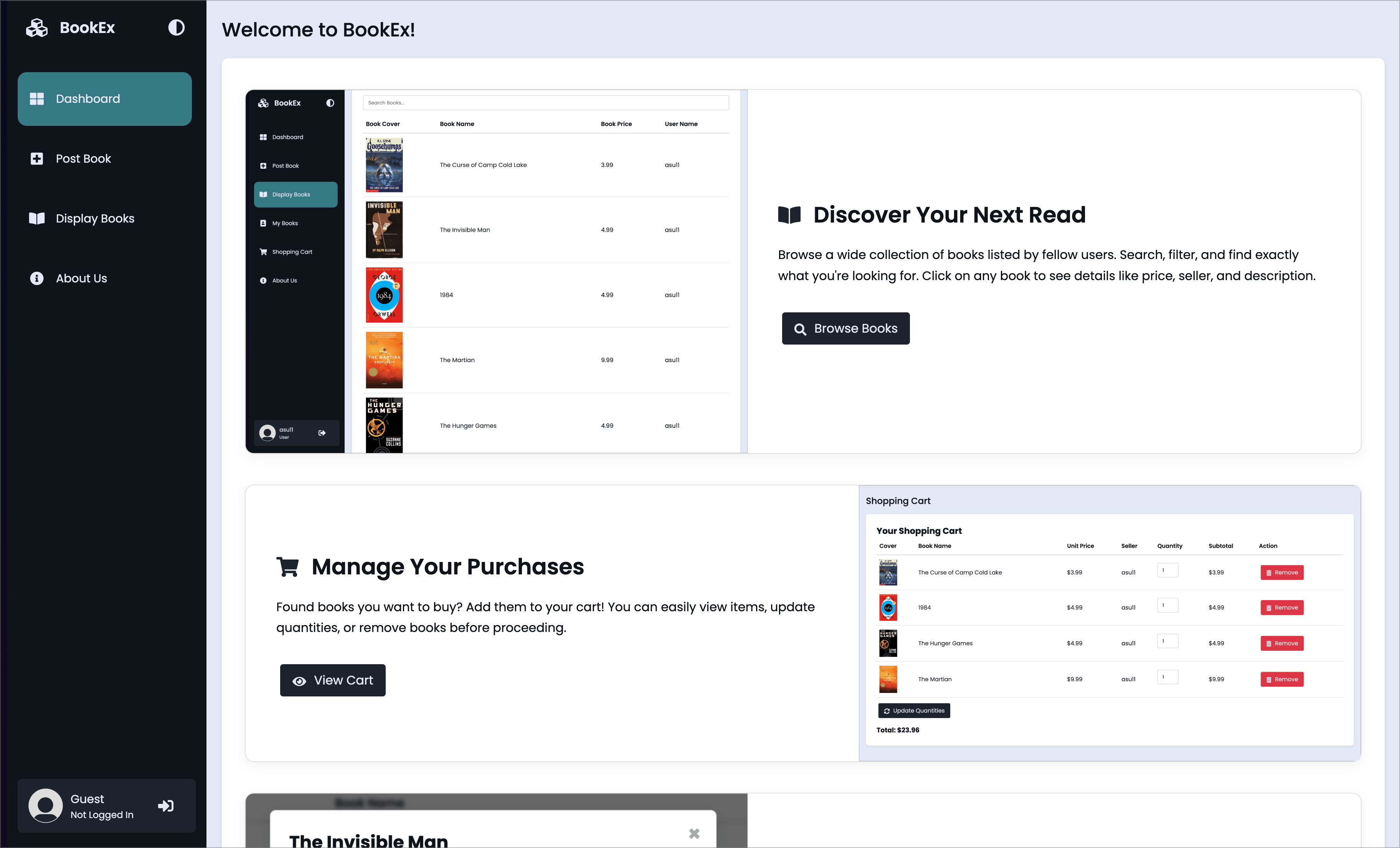Toggle the dark/light theme contrast icon
This screenshot has height=848, width=1400.
pos(176,27)
